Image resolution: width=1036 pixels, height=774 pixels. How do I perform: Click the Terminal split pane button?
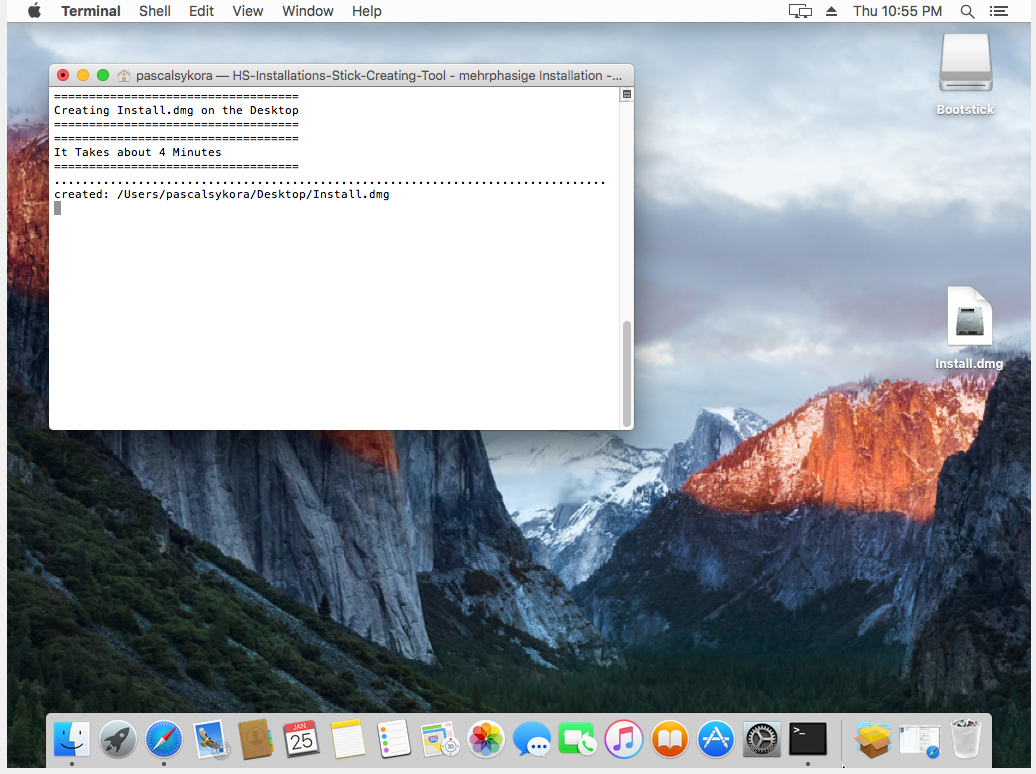[626, 95]
